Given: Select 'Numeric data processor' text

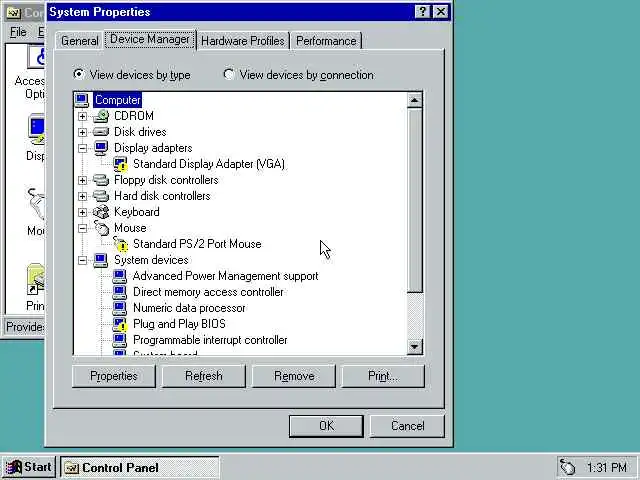Looking at the screenshot, I should click(189, 308).
